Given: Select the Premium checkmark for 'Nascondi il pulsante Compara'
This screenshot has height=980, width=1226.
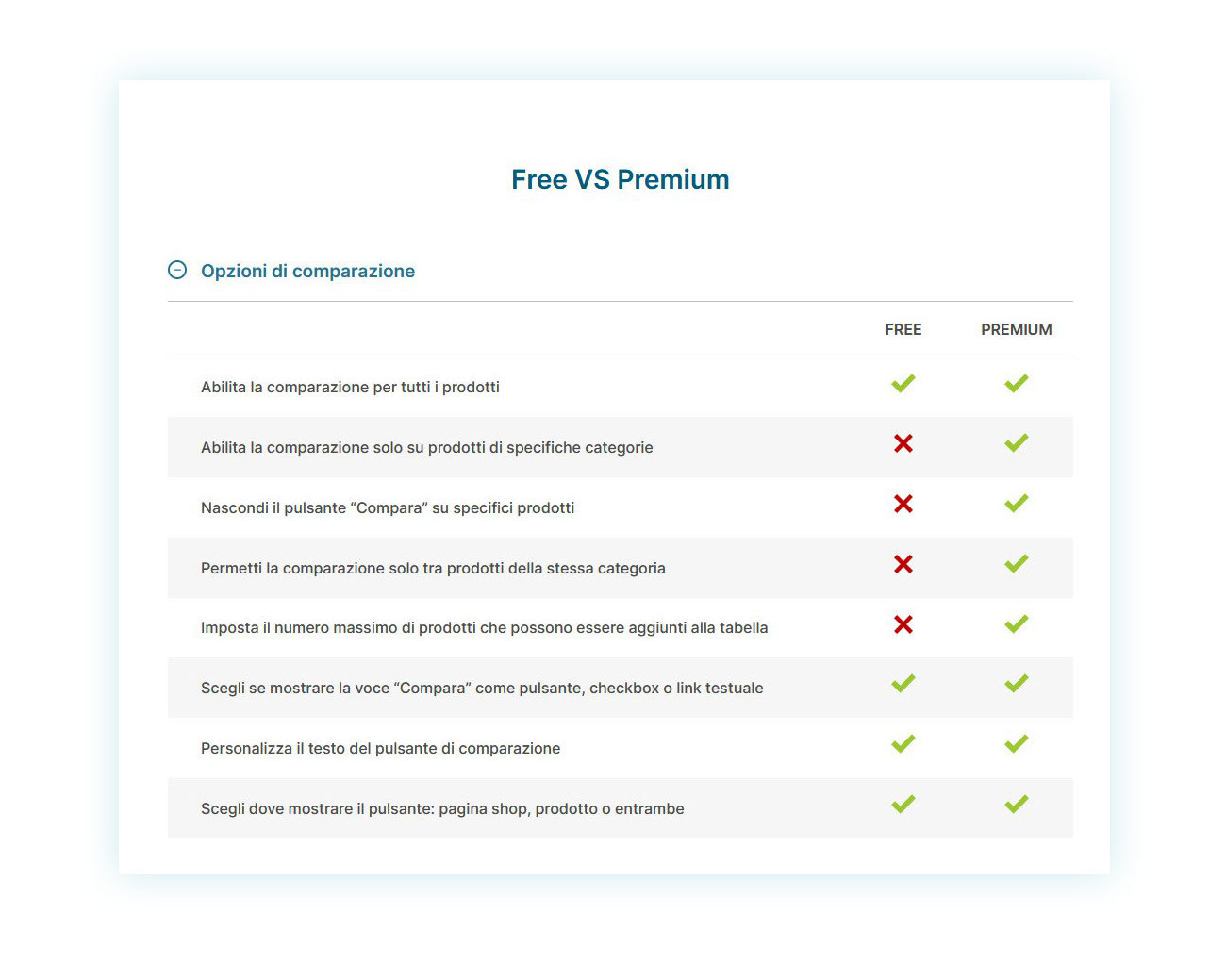Looking at the screenshot, I should point(1016,503).
